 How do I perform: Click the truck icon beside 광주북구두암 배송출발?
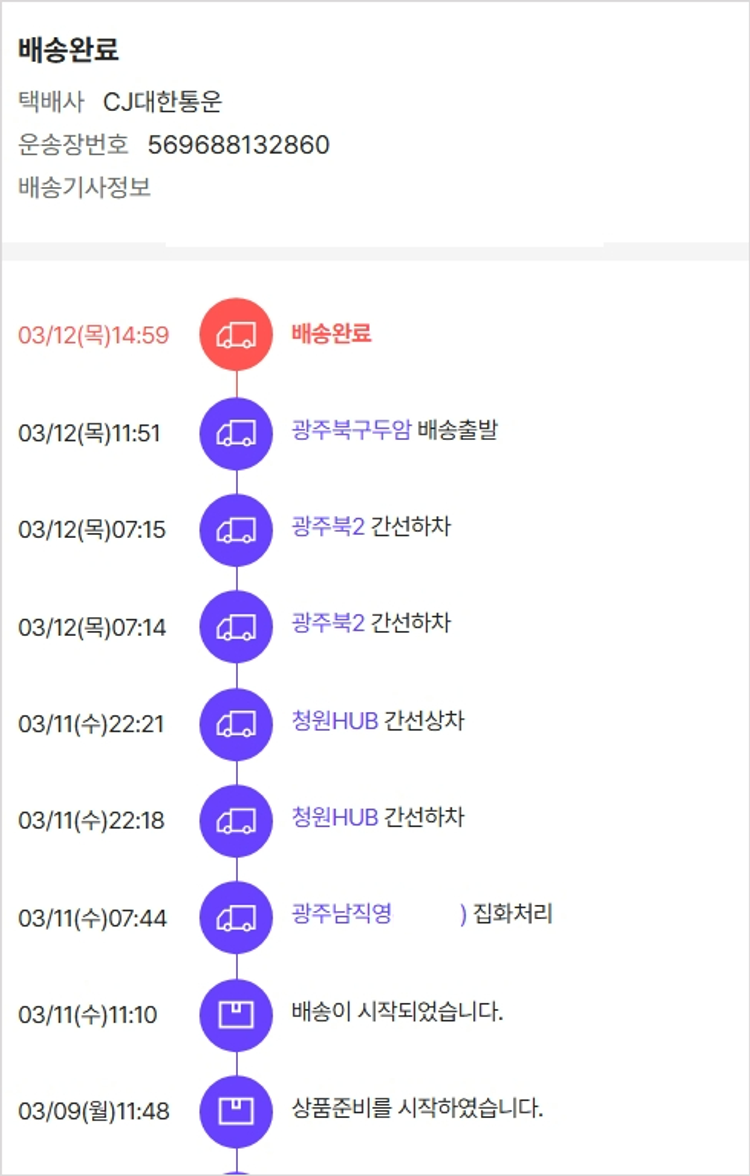[x=236, y=433]
